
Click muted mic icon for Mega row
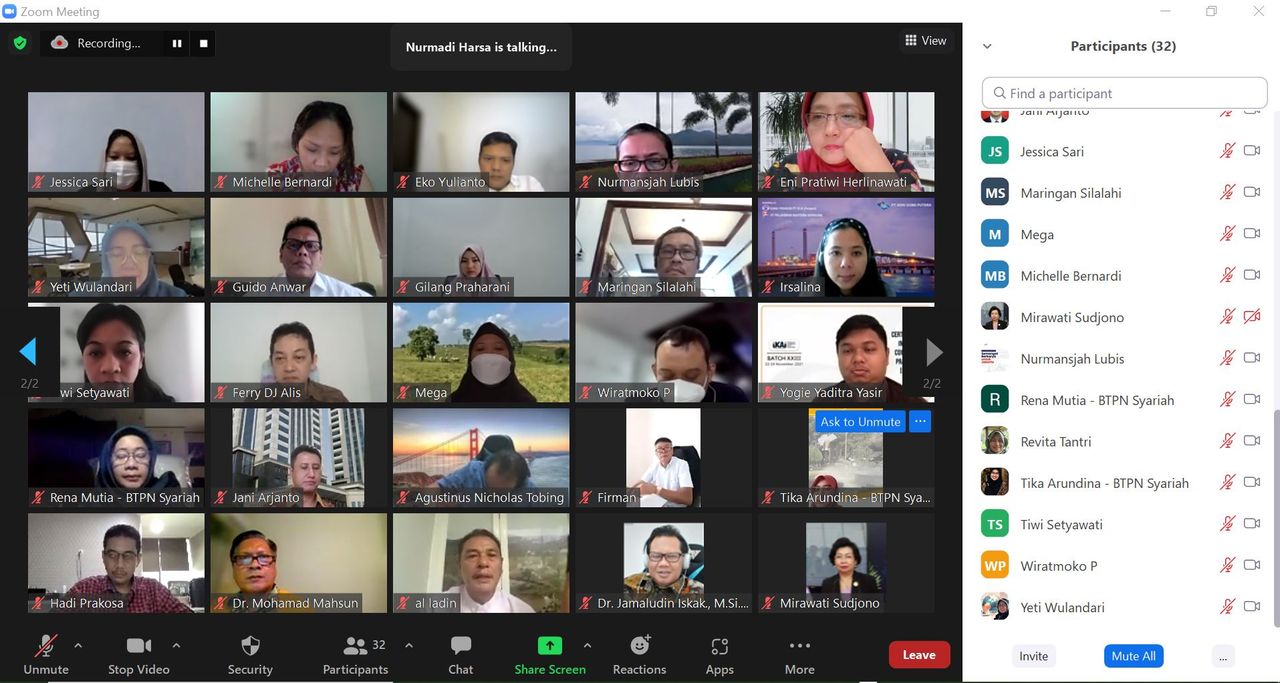(1227, 234)
